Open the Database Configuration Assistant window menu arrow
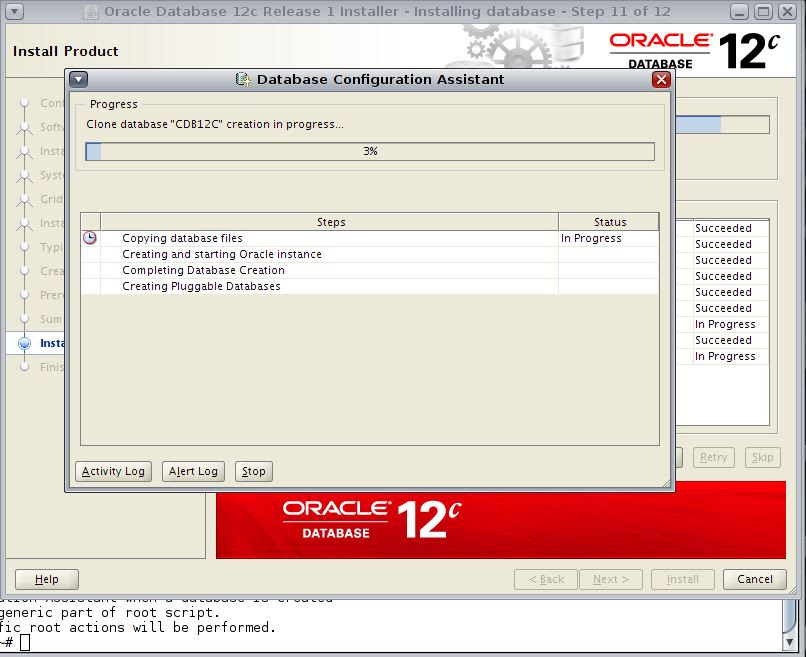Screen dimensions: 806x657 pos(79,80)
